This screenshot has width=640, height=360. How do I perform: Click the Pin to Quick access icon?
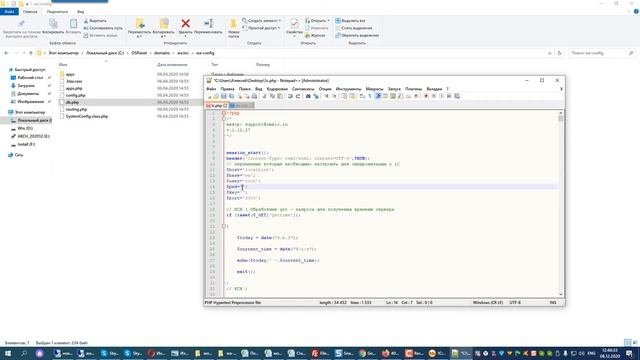click(21, 24)
